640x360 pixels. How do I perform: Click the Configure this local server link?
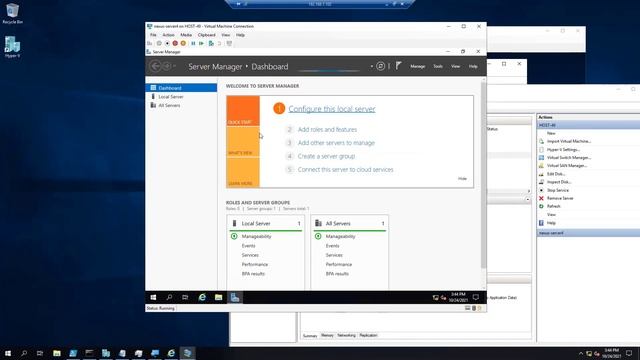click(x=332, y=109)
